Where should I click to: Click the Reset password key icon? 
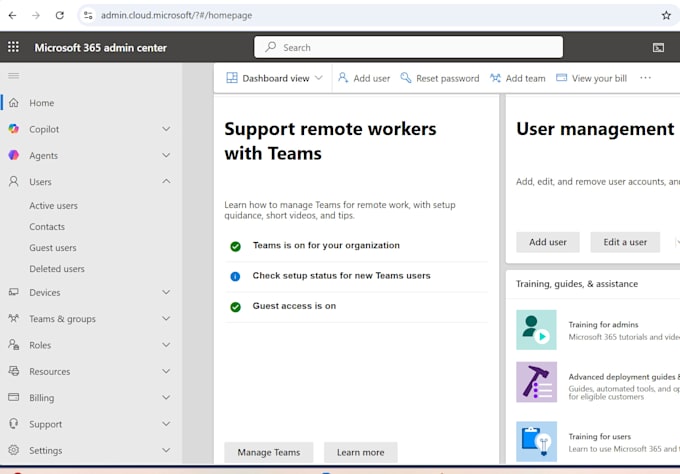405,78
